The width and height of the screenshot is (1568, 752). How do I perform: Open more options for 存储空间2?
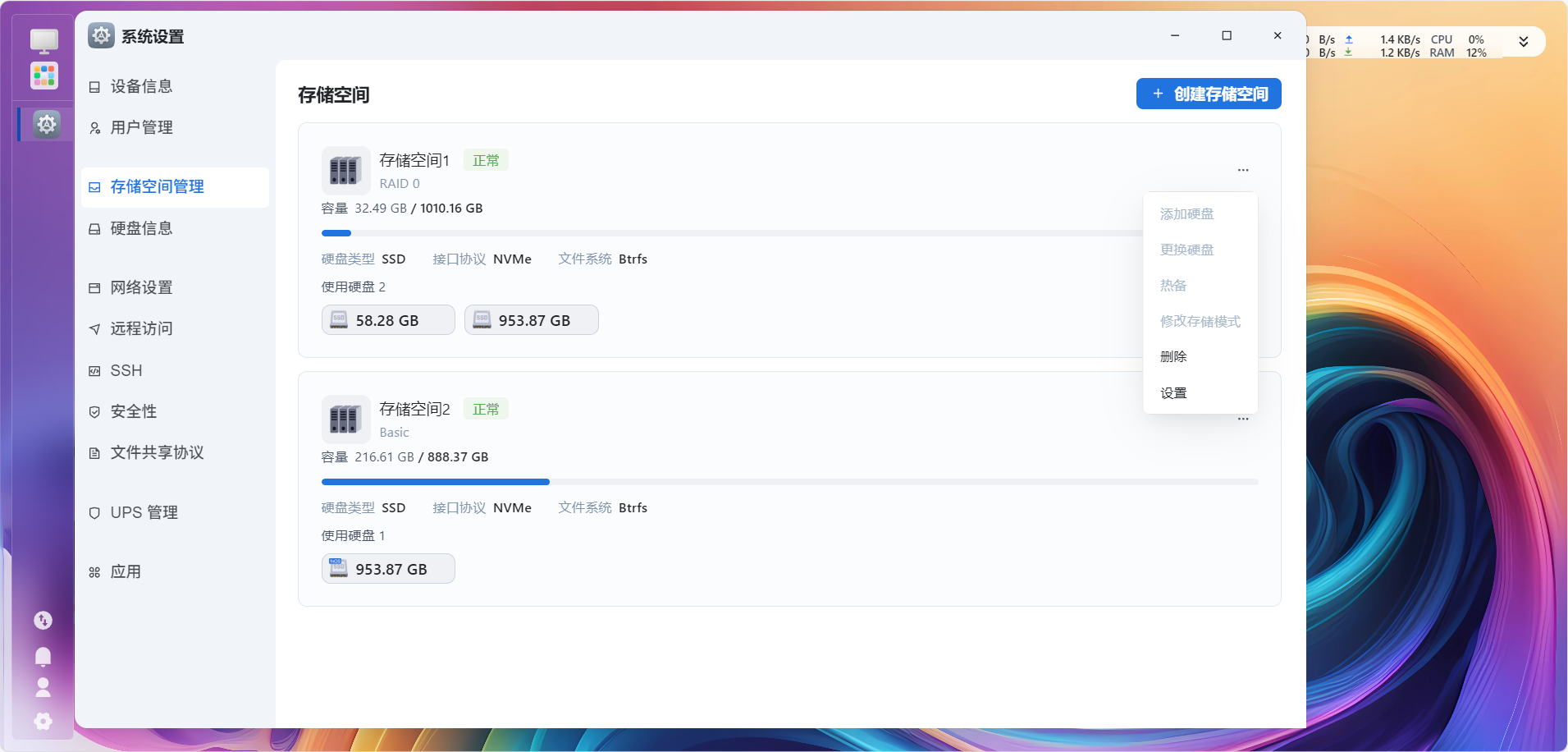click(x=1243, y=419)
